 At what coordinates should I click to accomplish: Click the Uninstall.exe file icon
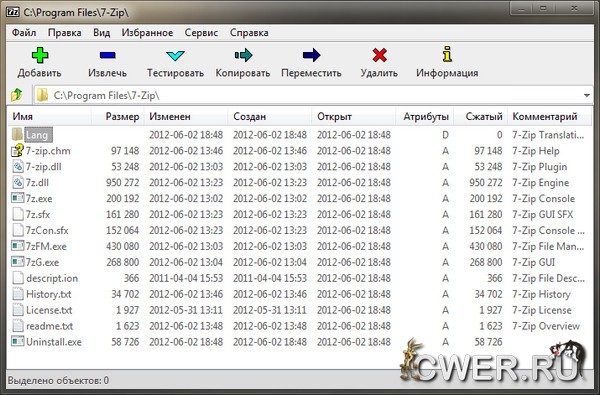pos(18,341)
